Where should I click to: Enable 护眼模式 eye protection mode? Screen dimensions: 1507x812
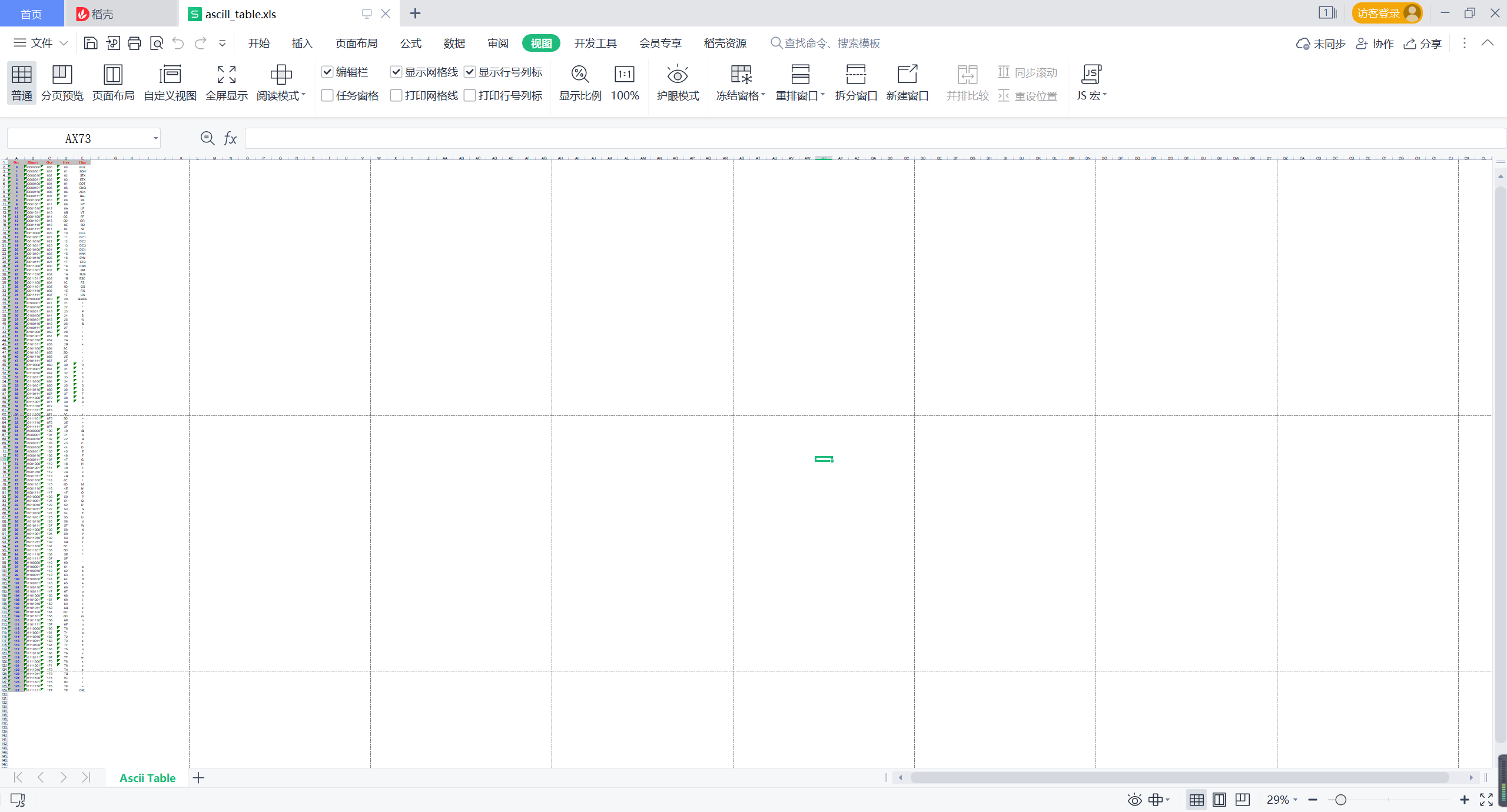(678, 75)
